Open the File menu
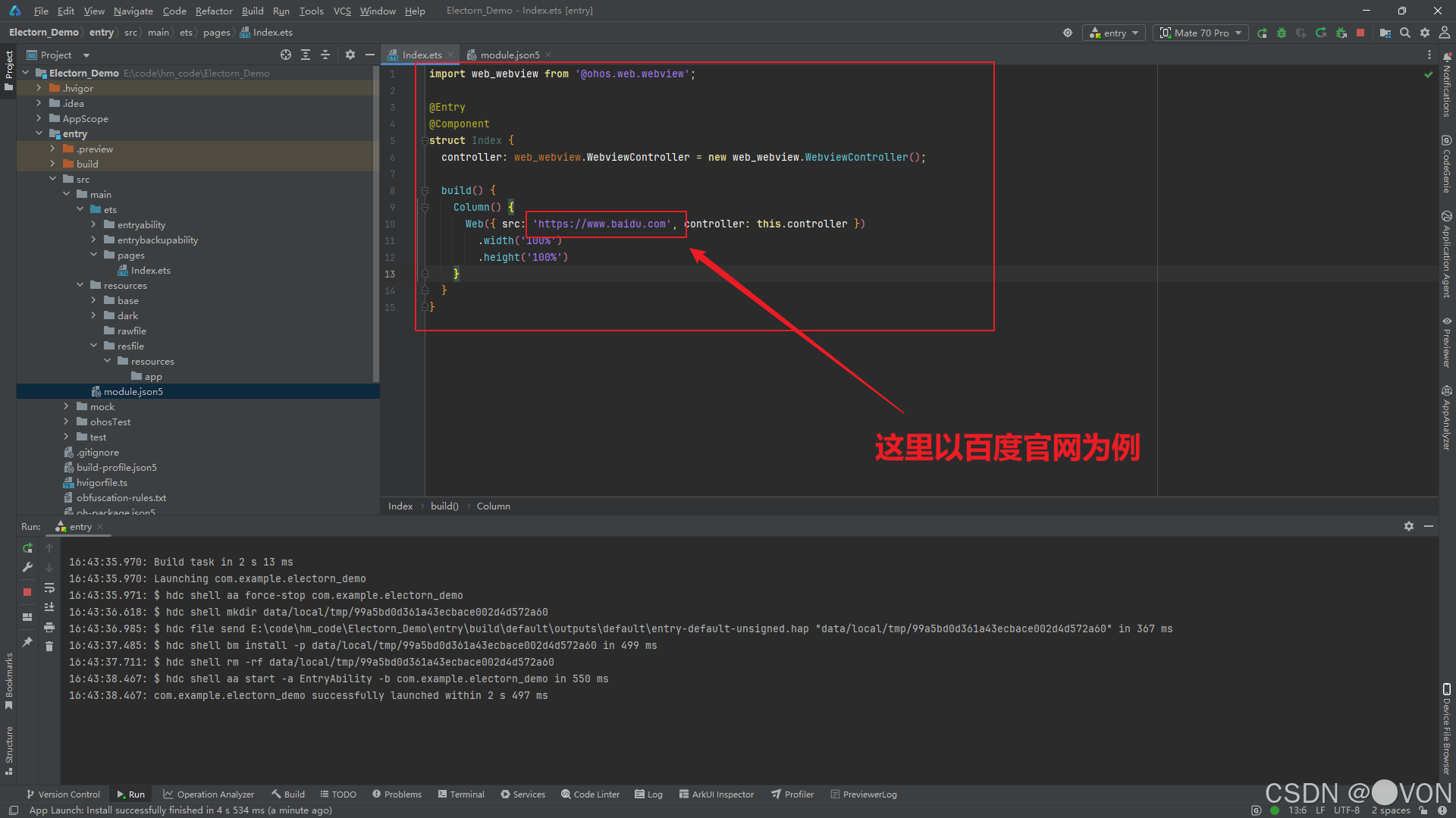Screen dimensions: 1456x818 click(x=41, y=11)
